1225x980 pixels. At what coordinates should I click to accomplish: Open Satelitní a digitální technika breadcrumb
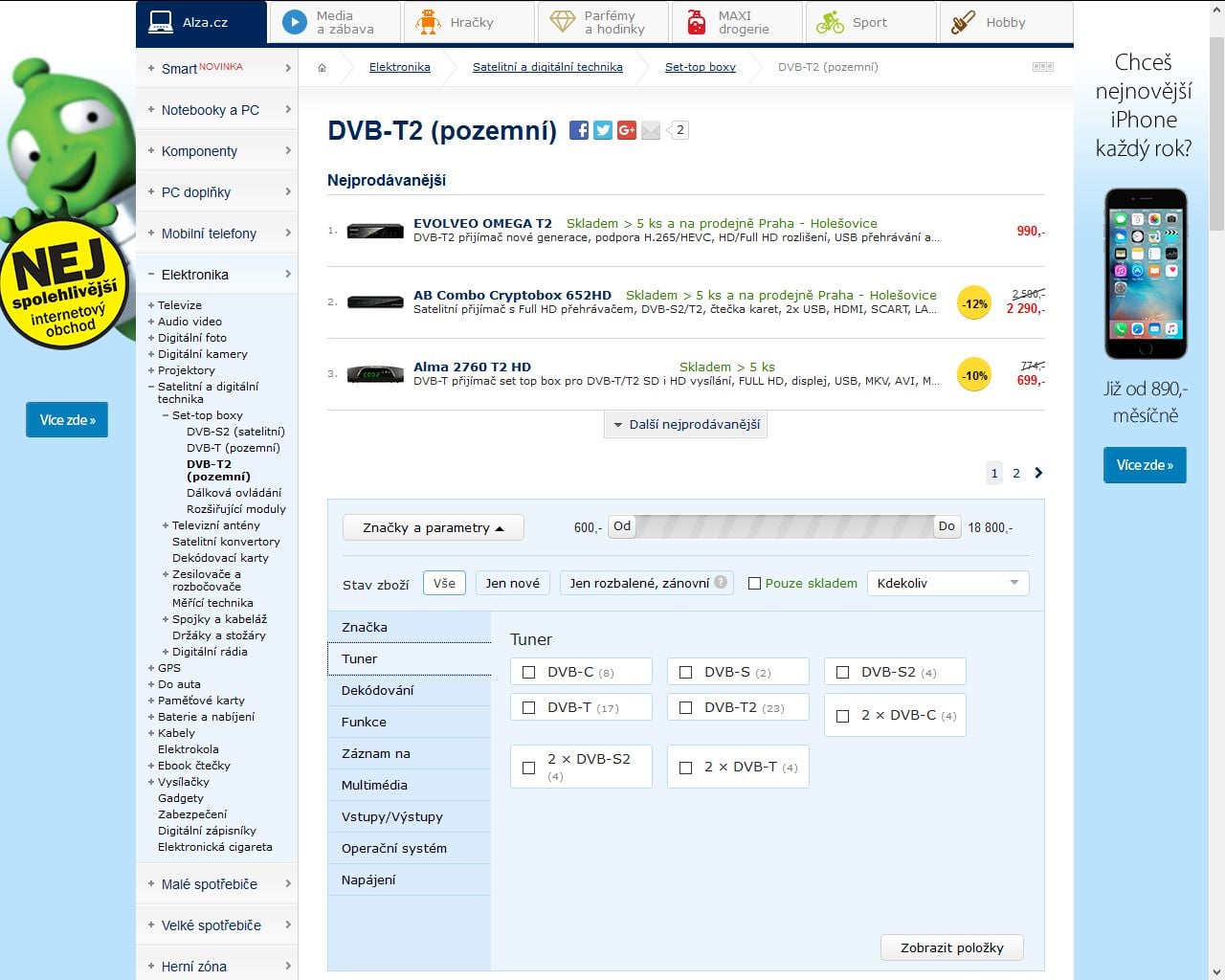[547, 67]
